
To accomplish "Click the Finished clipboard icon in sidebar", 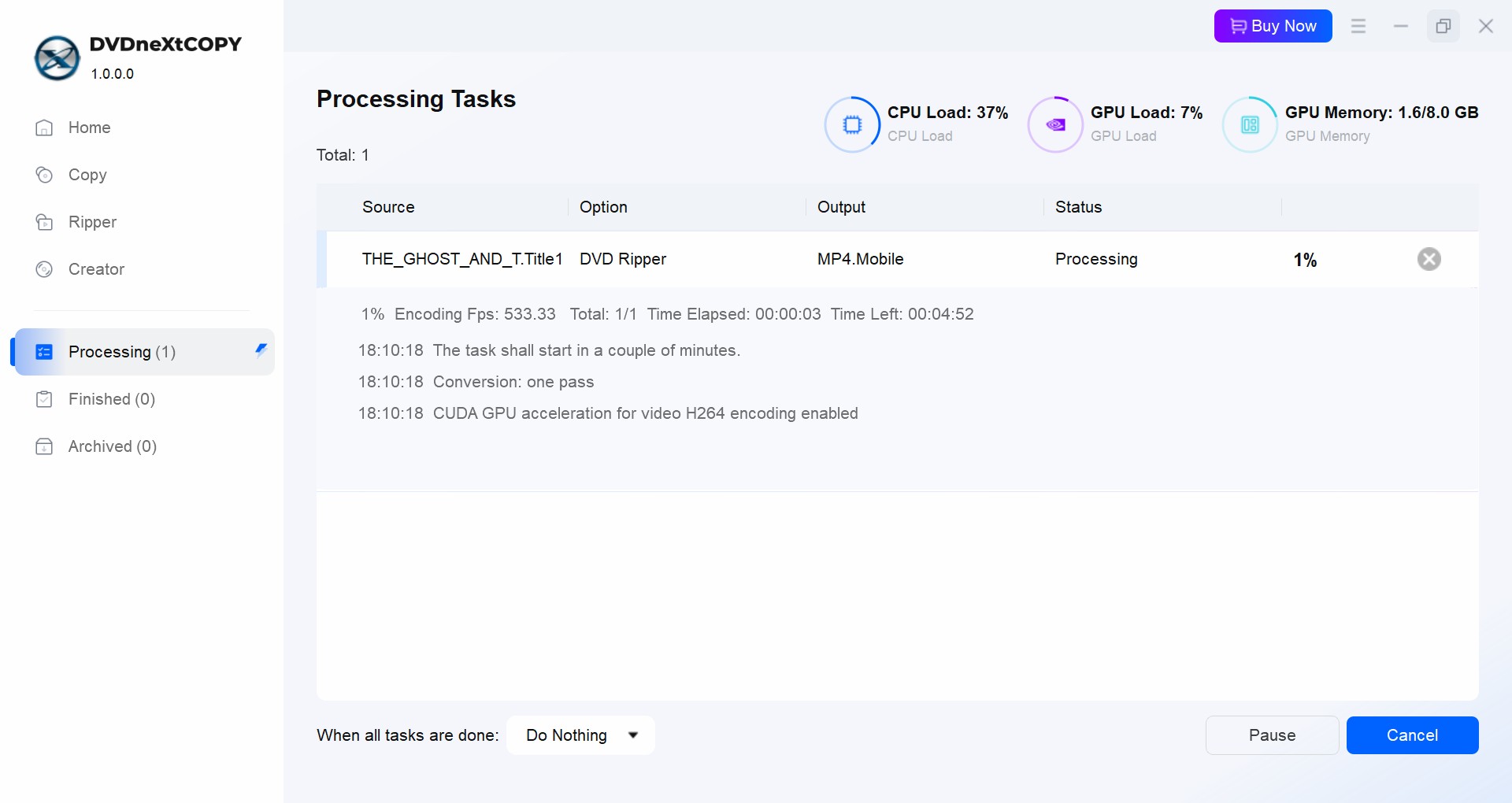I will point(44,399).
